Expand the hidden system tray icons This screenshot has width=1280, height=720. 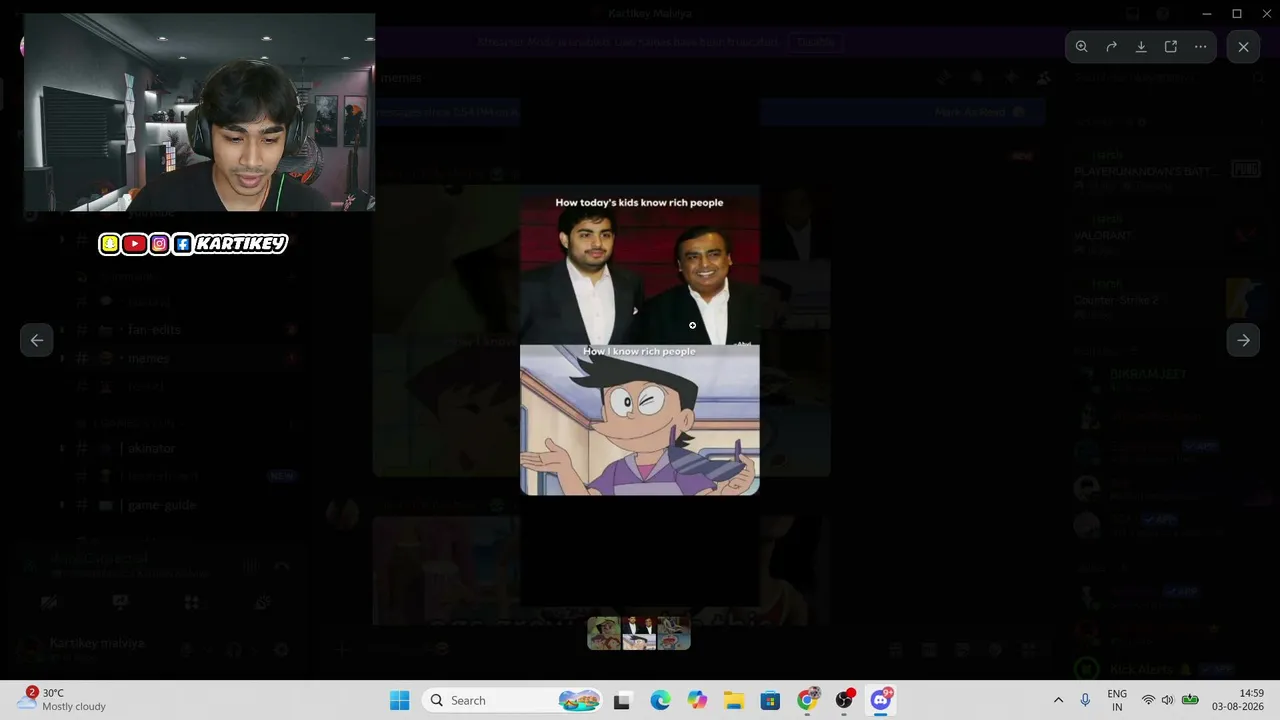1058,700
